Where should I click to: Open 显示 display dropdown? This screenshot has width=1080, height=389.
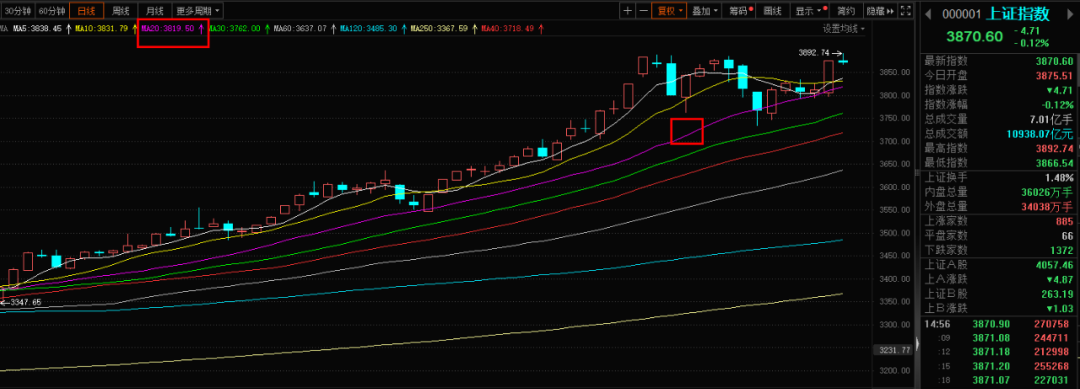(809, 11)
